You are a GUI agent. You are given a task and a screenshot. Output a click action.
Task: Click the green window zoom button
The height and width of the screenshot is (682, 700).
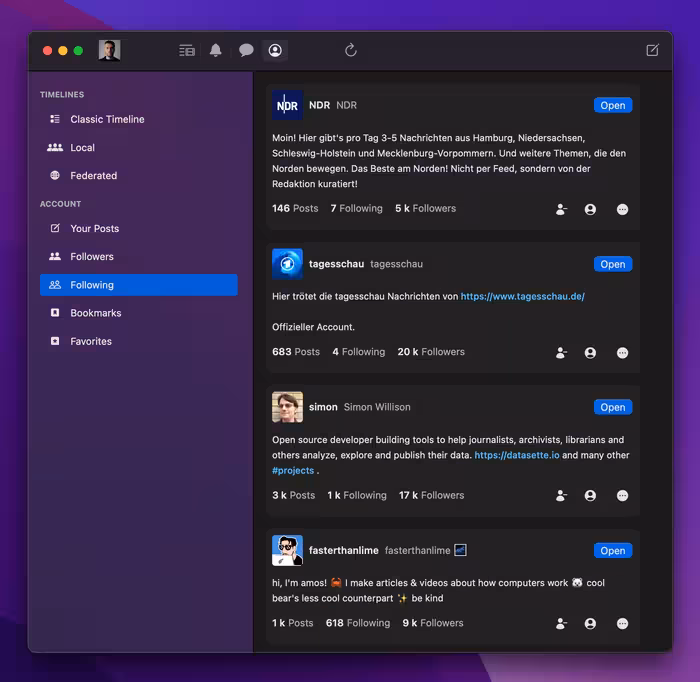pyautogui.click(x=78, y=50)
